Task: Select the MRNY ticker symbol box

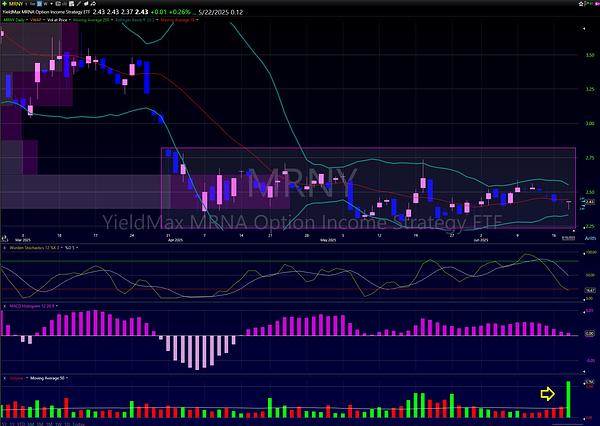Action: [x=16, y=4]
